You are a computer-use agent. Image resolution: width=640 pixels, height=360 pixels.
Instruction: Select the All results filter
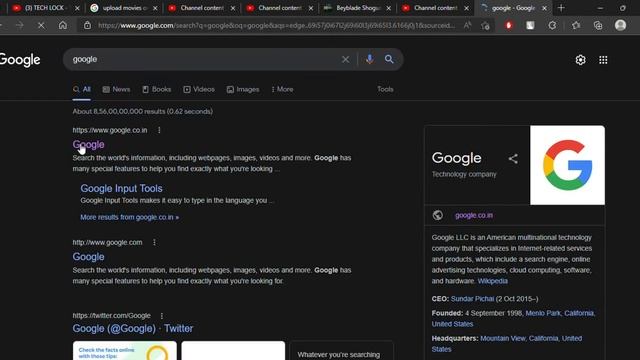[x=82, y=89]
